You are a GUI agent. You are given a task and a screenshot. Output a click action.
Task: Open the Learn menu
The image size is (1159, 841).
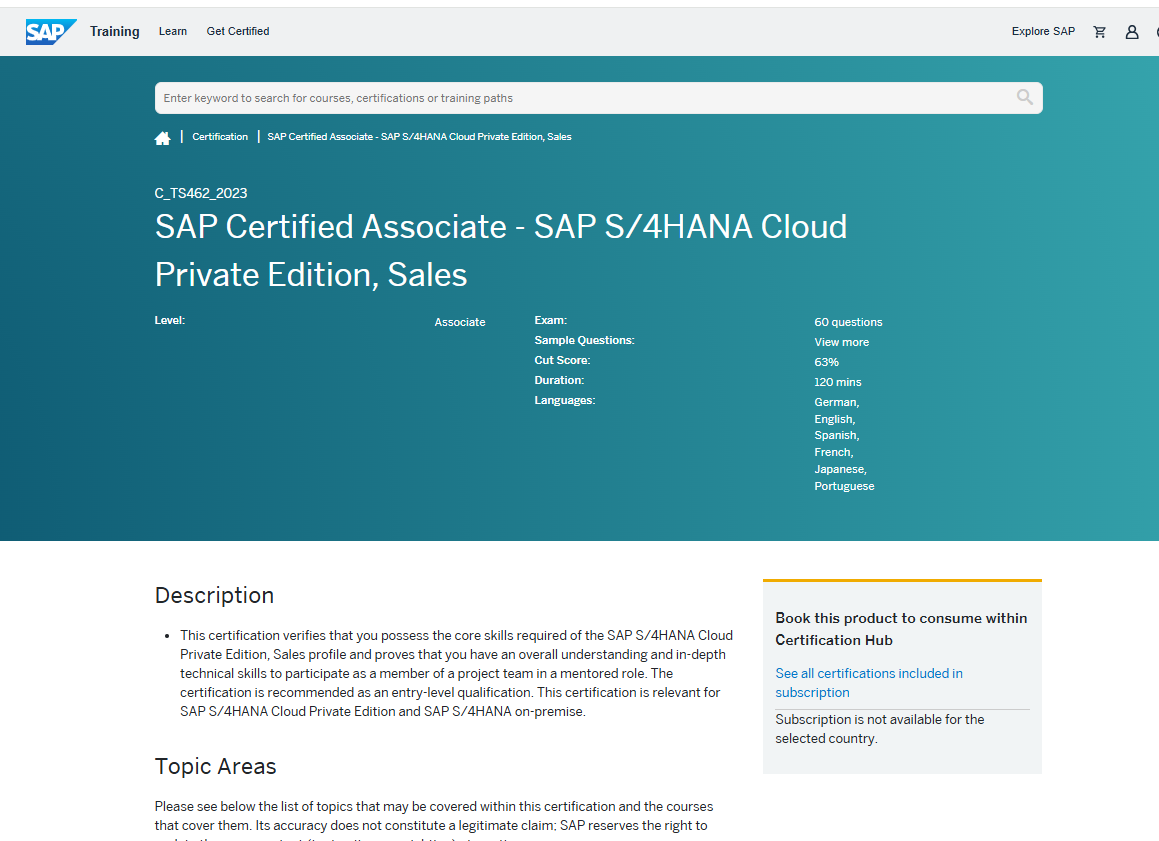click(173, 31)
